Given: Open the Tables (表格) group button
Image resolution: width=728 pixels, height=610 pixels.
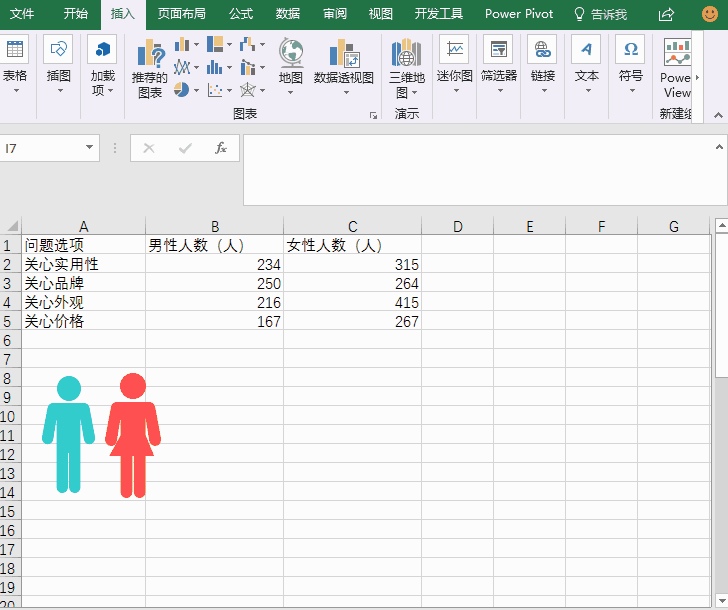Looking at the screenshot, I should coord(15,65).
